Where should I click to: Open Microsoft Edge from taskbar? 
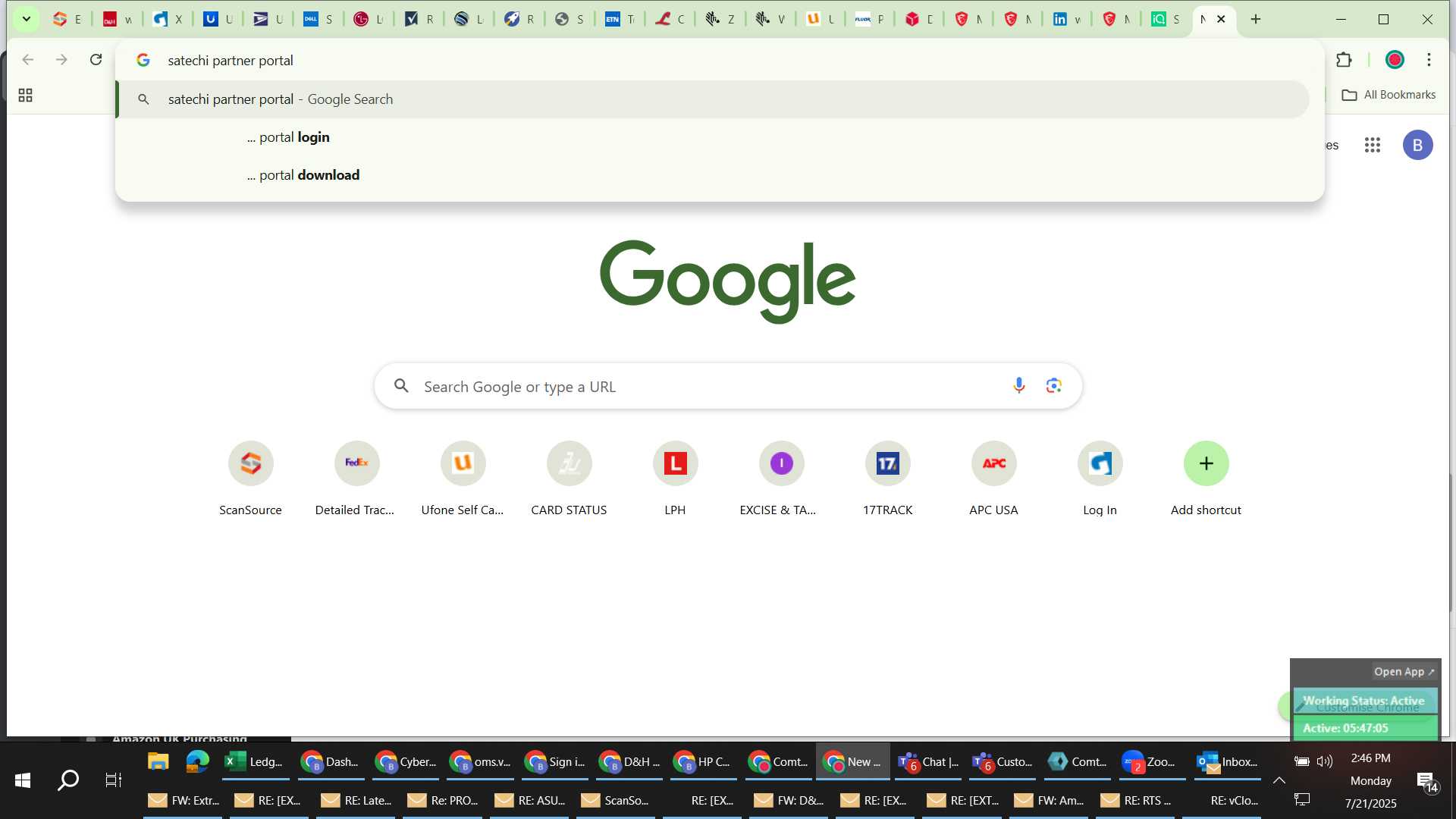(197, 761)
